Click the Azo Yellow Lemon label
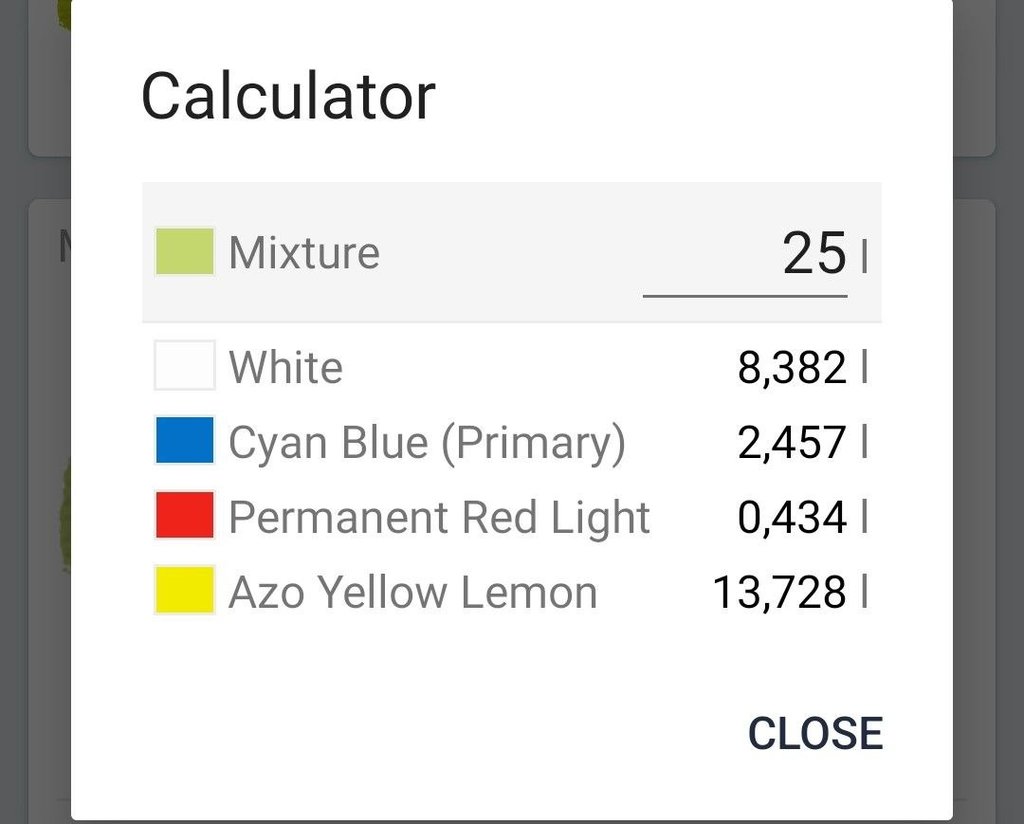Image resolution: width=1024 pixels, height=824 pixels. coord(413,592)
